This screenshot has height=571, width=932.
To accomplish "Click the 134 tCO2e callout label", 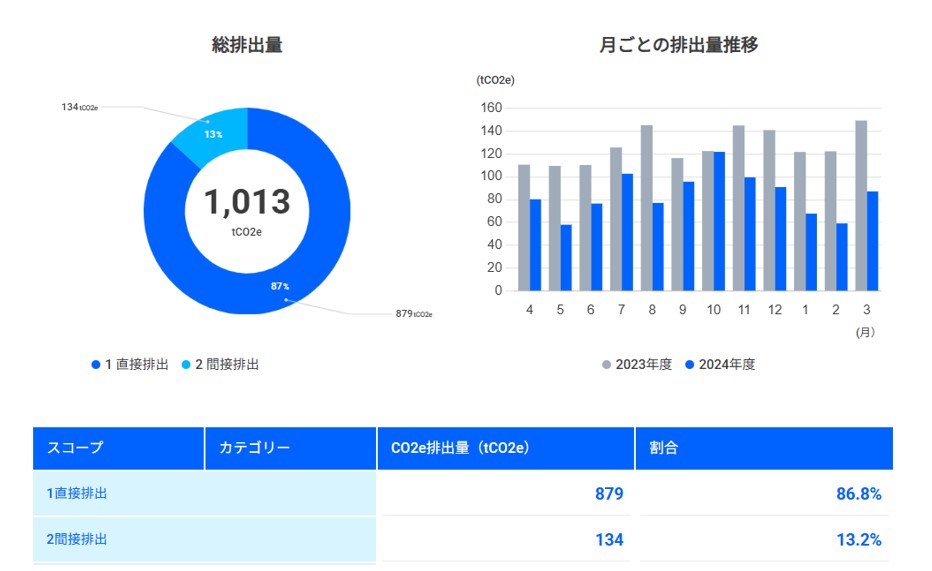I will 80,106.
